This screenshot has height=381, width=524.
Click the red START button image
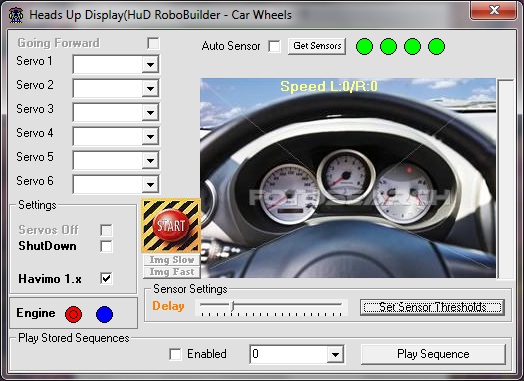coord(171,226)
